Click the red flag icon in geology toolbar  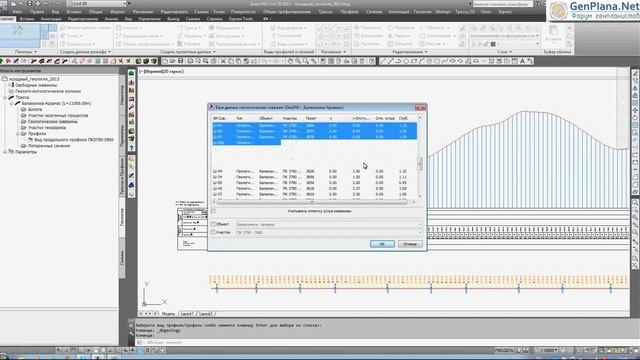(8, 61)
